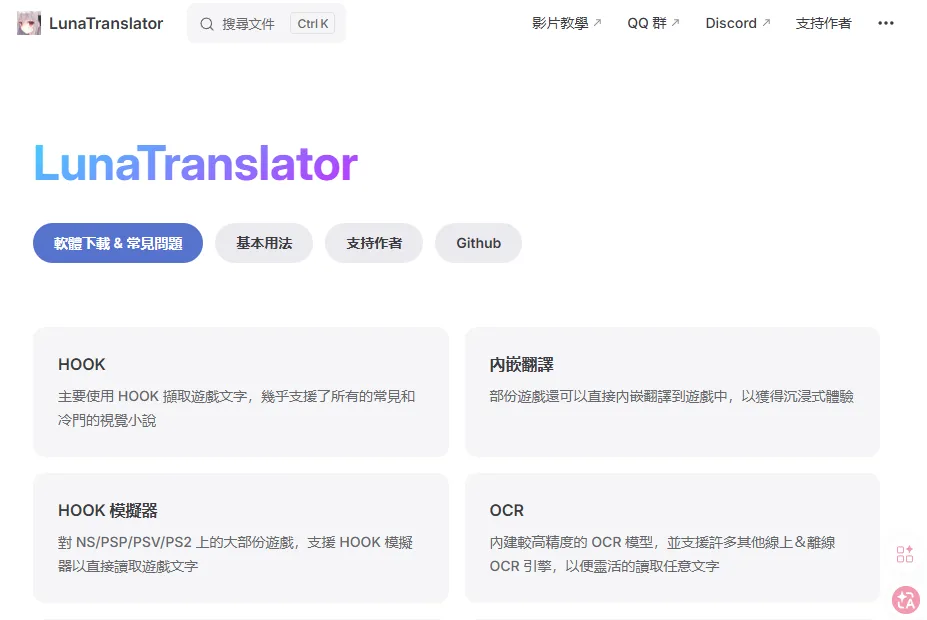Viewport: 927px width, 620px height.
Task: Click the Github button
Action: pos(478,243)
